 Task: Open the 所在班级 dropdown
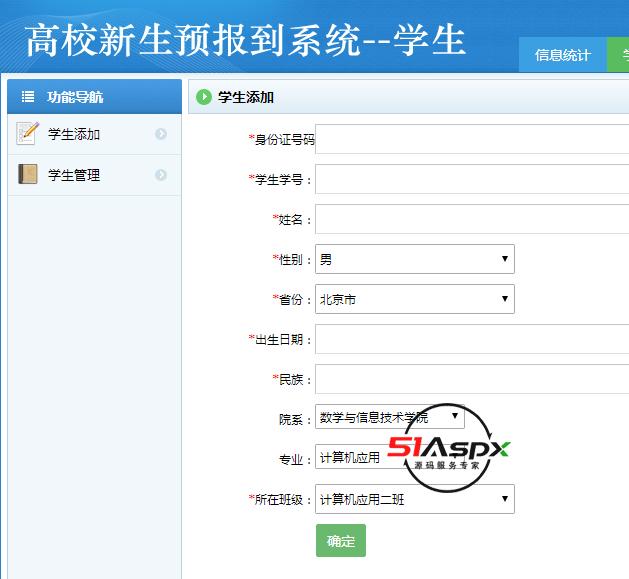pyautogui.click(x=415, y=499)
